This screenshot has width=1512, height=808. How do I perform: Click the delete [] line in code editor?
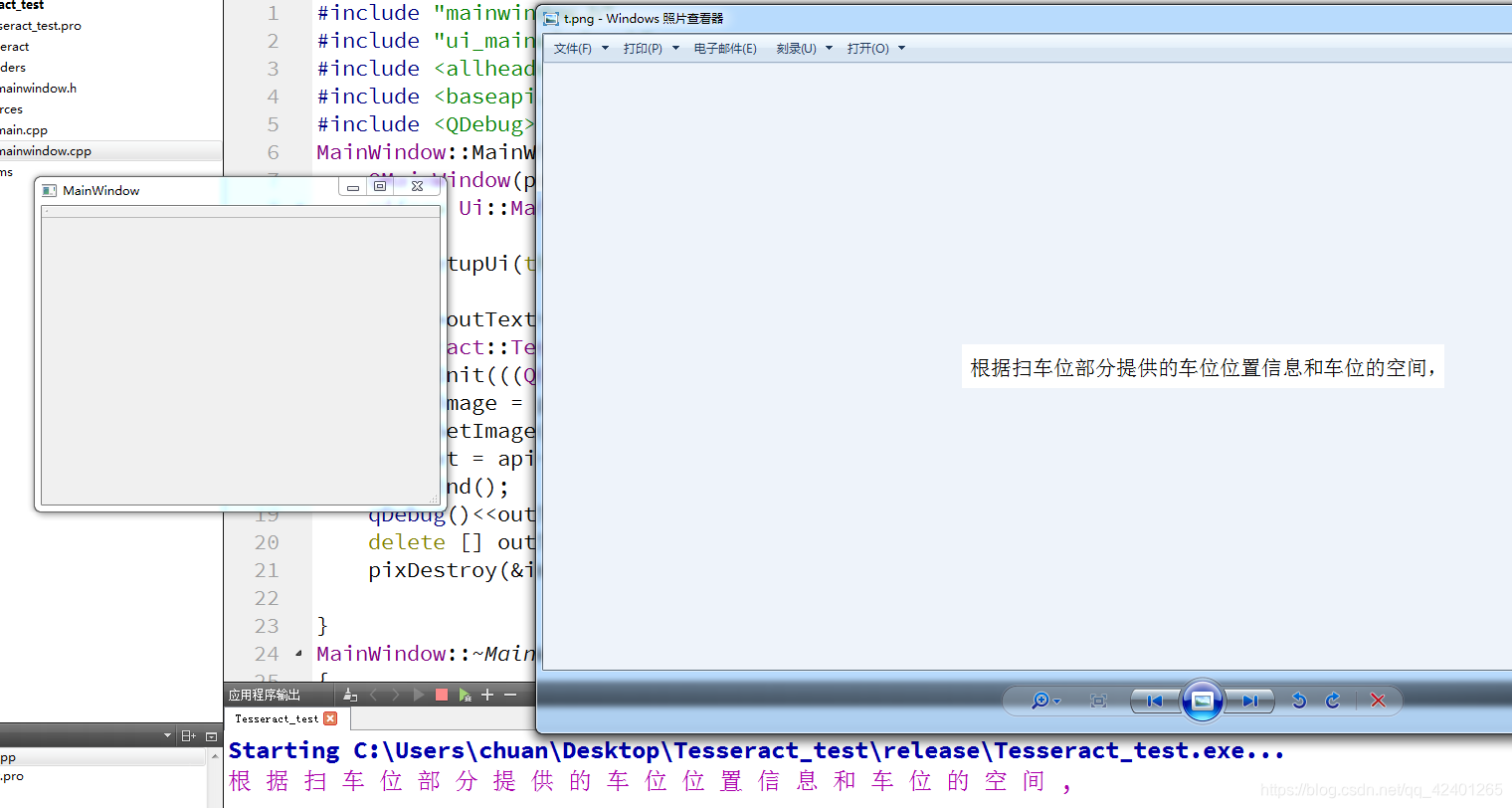click(x=452, y=542)
